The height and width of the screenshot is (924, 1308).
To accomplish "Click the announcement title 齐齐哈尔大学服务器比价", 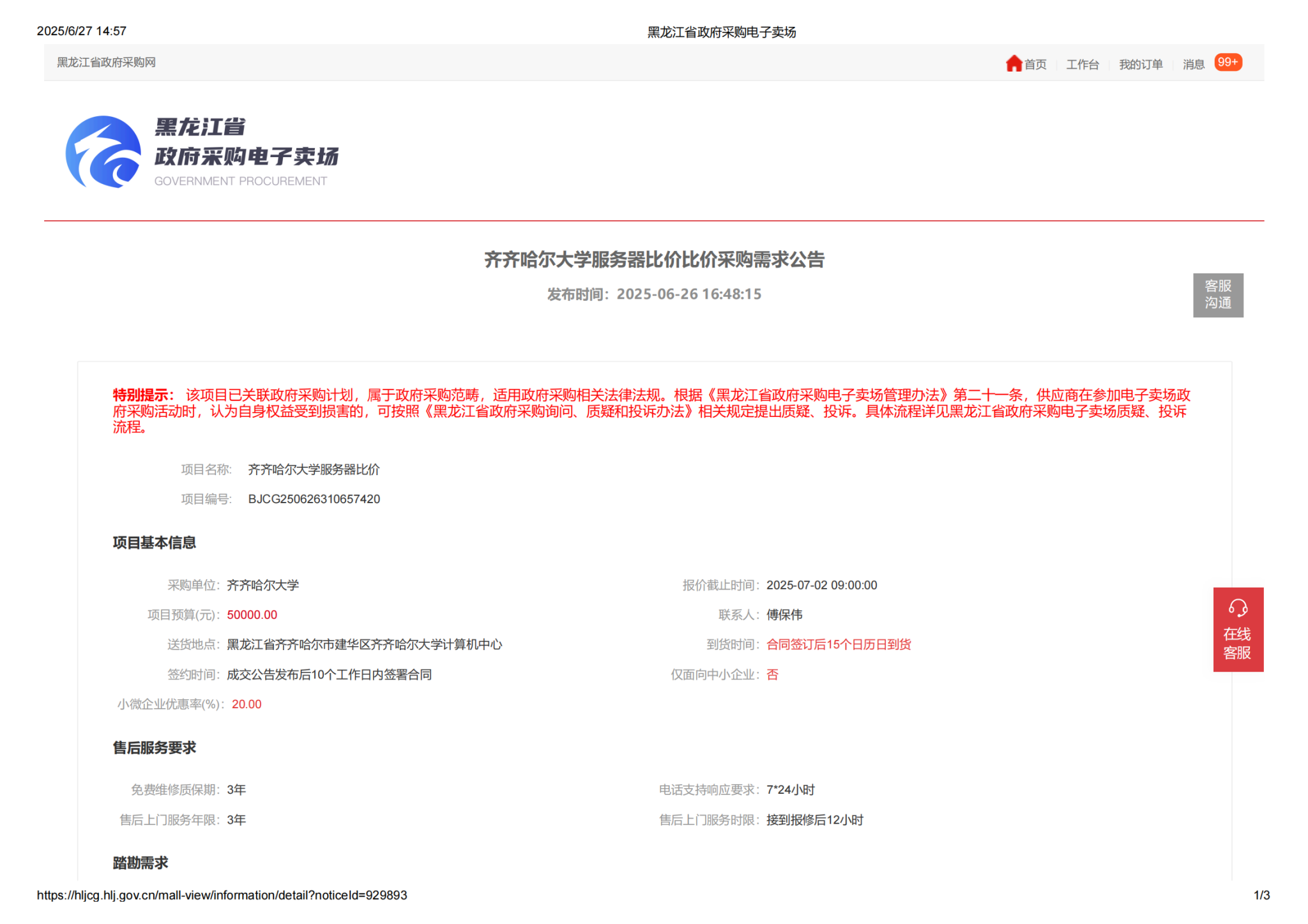I will point(654,260).
